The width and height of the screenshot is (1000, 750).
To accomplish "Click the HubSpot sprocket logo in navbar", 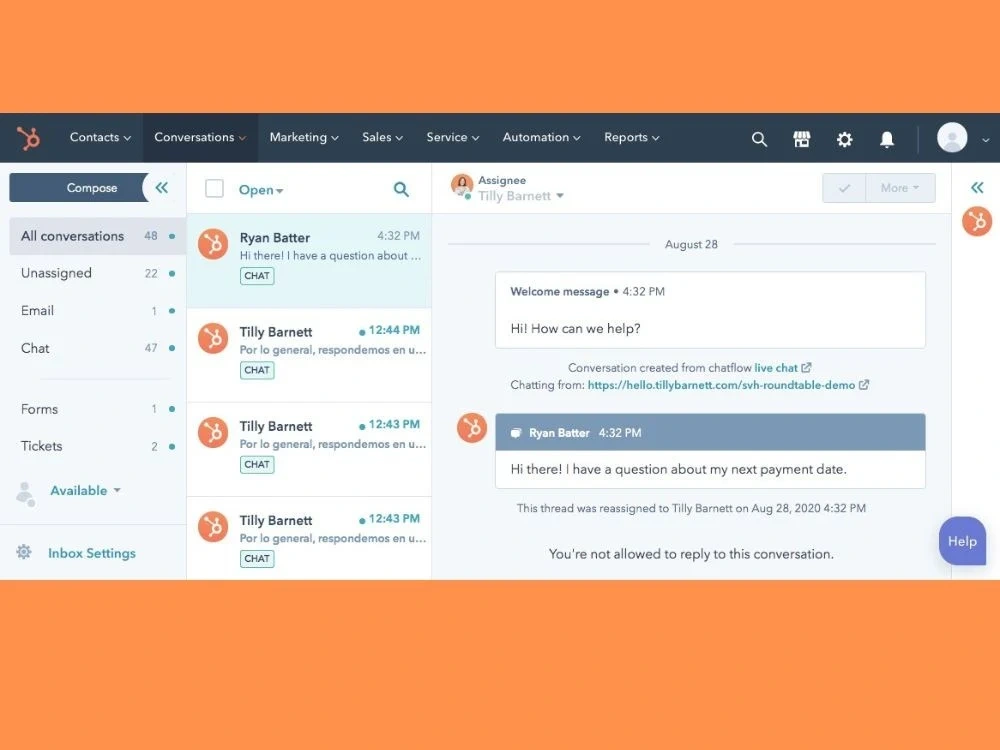I will (x=28, y=138).
